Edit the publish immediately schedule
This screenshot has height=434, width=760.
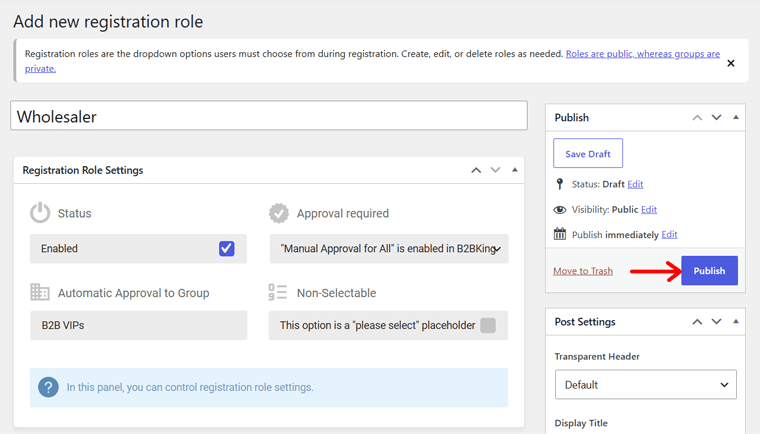[669, 235]
